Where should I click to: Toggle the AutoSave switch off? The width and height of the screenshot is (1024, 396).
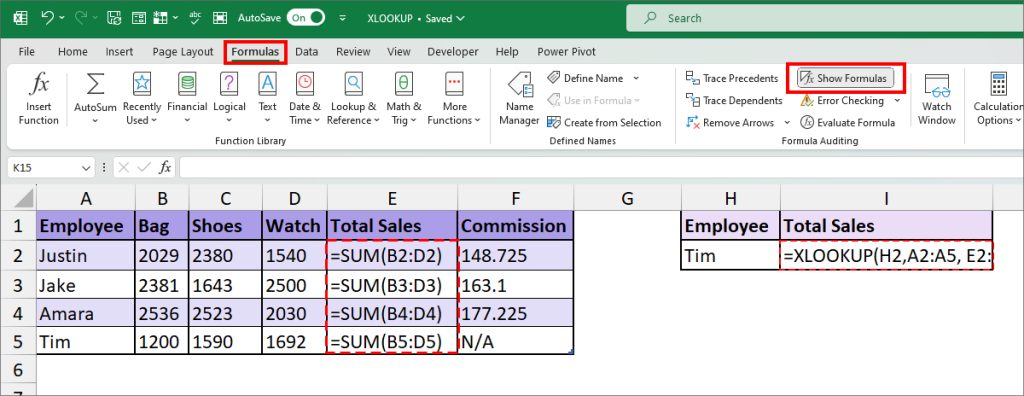click(306, 18)
